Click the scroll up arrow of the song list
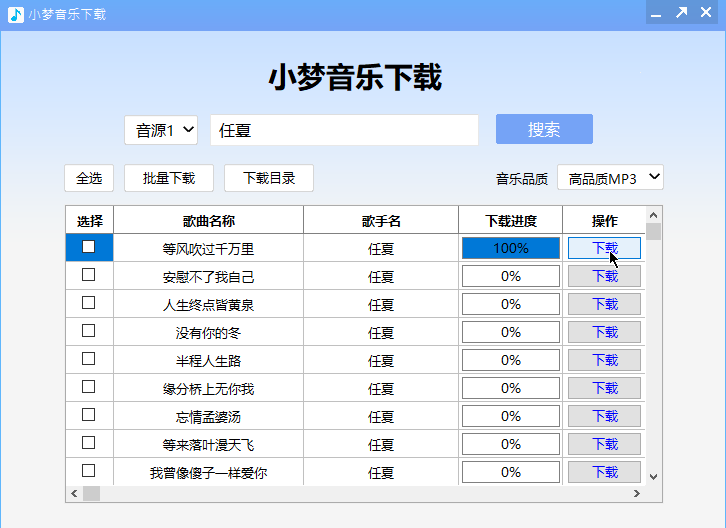The width and height of the screenshot is (726, 528). point(654,215)
